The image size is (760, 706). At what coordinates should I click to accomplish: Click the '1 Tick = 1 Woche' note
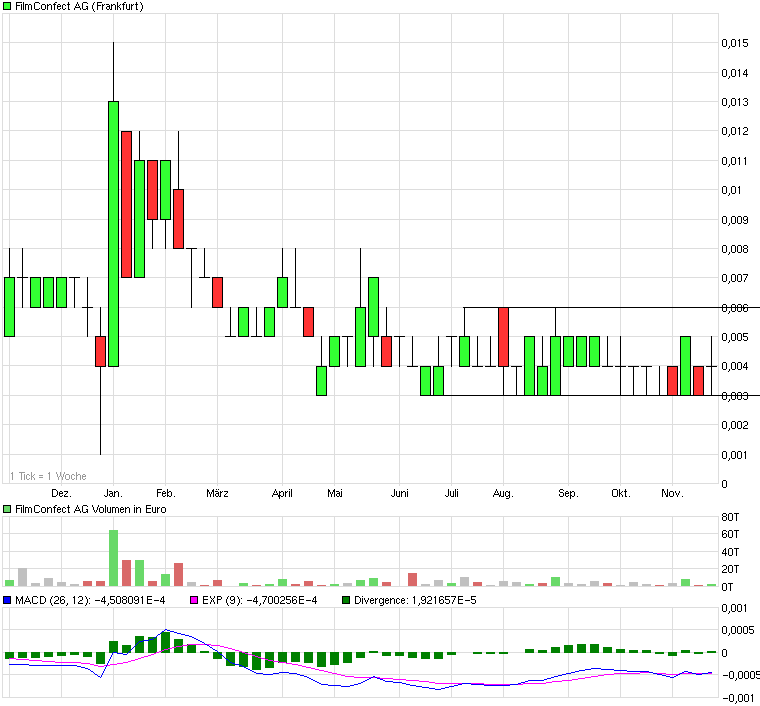click(x=48, y=476)
